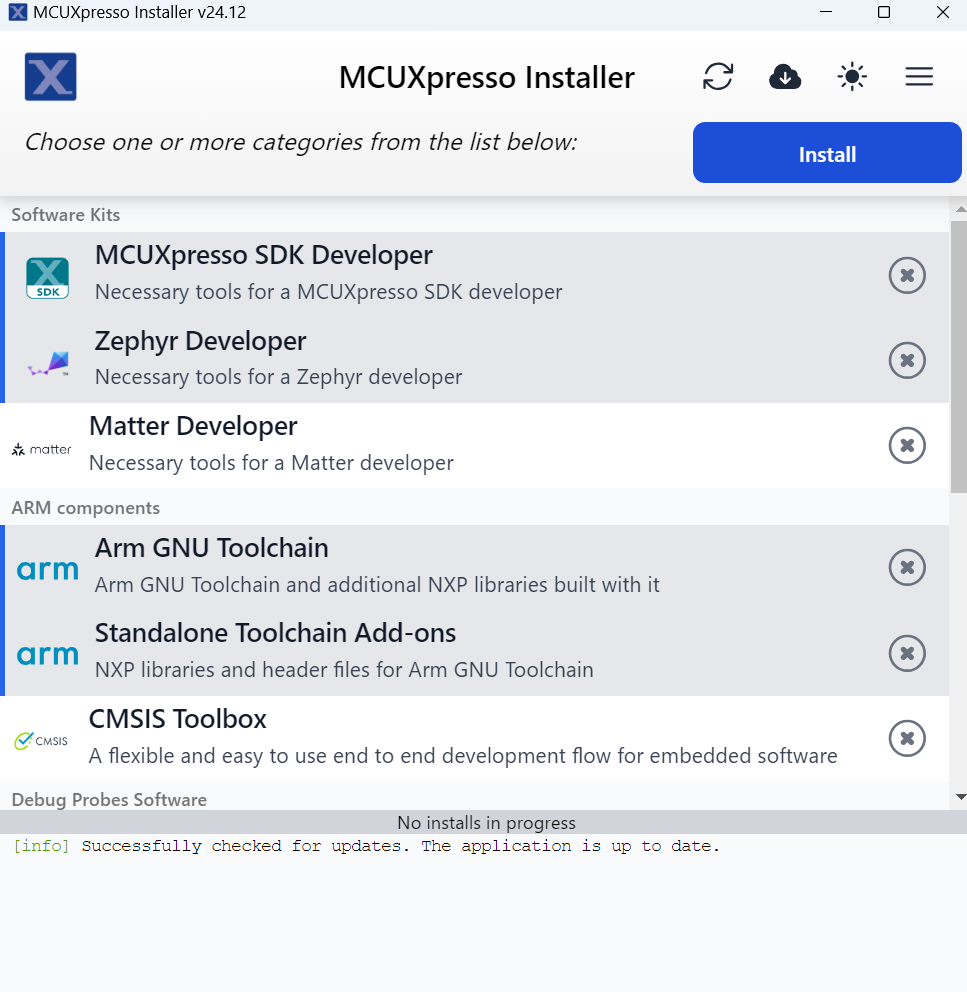Open the hamburger menu
Image resolution: width=967 pixels, height=992 pixels.
[x=919, y=77]
